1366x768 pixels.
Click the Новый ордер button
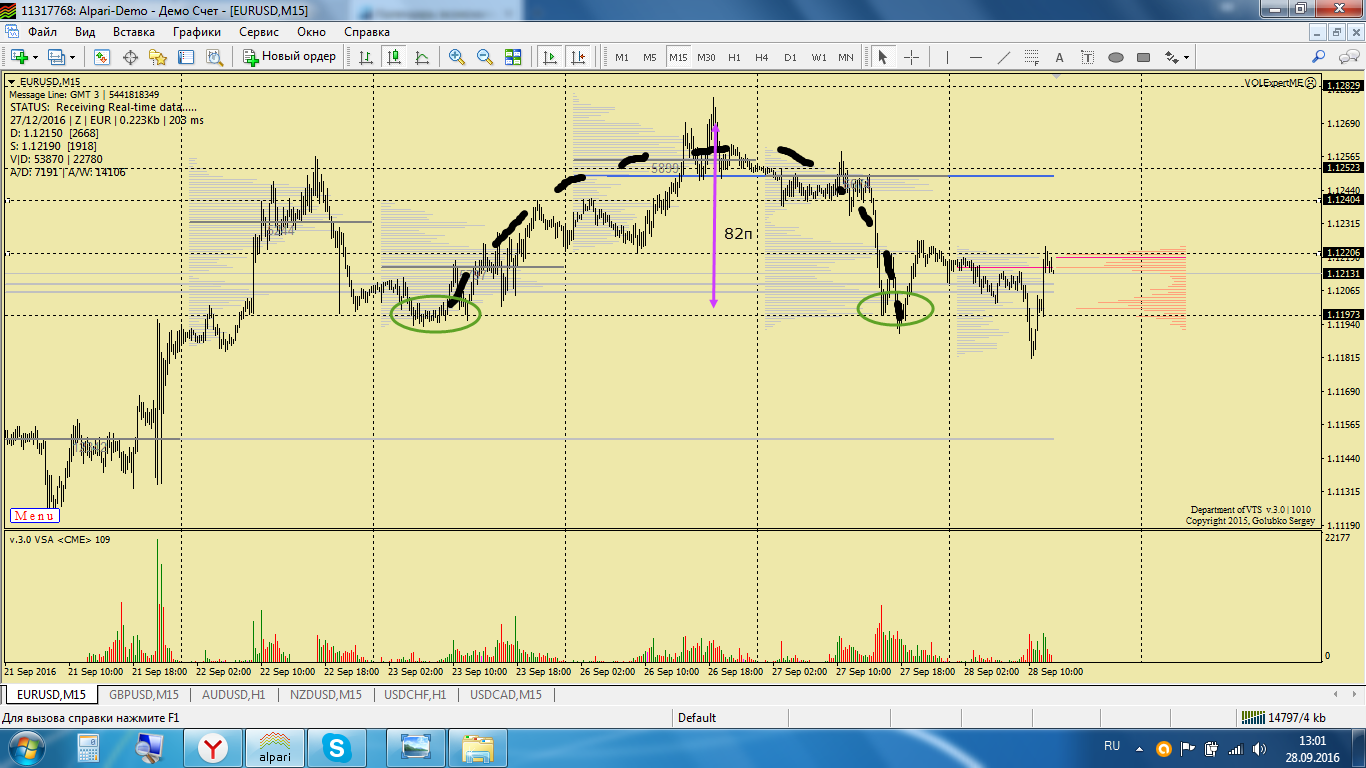(x=290, y=57)
